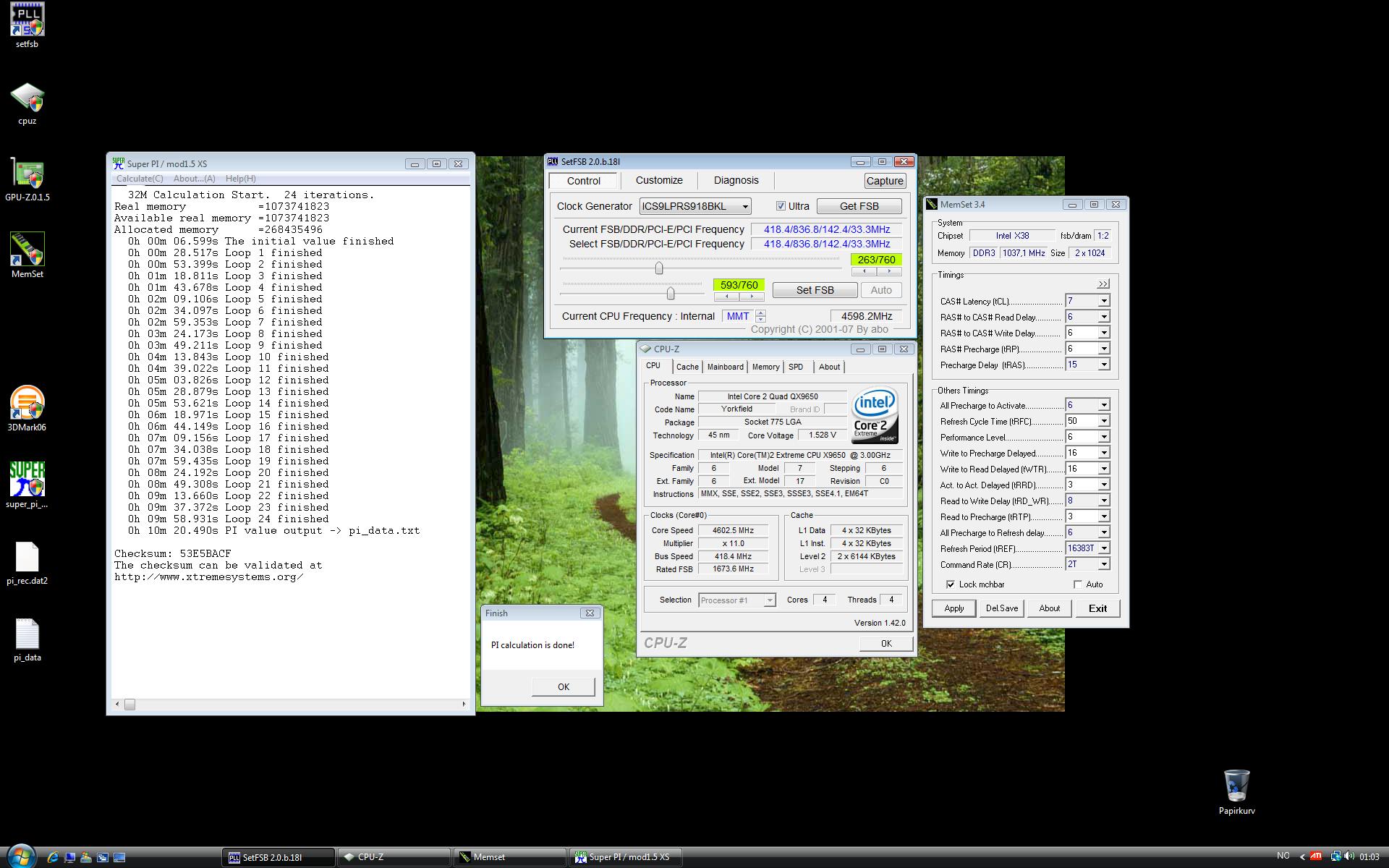Click the Super PI title bar icon
Image resolution: width=1389 pixels, height=868 pixels.
pos(119,163)
